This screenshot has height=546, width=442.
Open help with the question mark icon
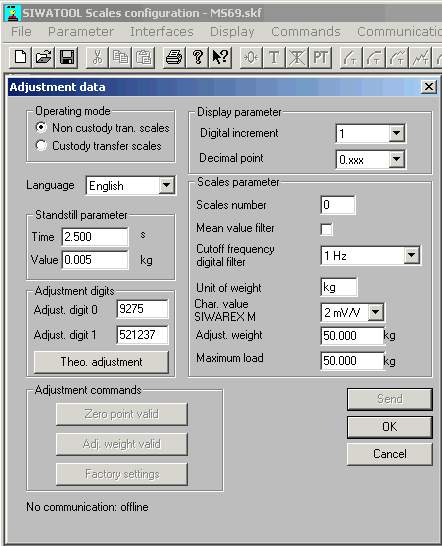pos(197,57)
